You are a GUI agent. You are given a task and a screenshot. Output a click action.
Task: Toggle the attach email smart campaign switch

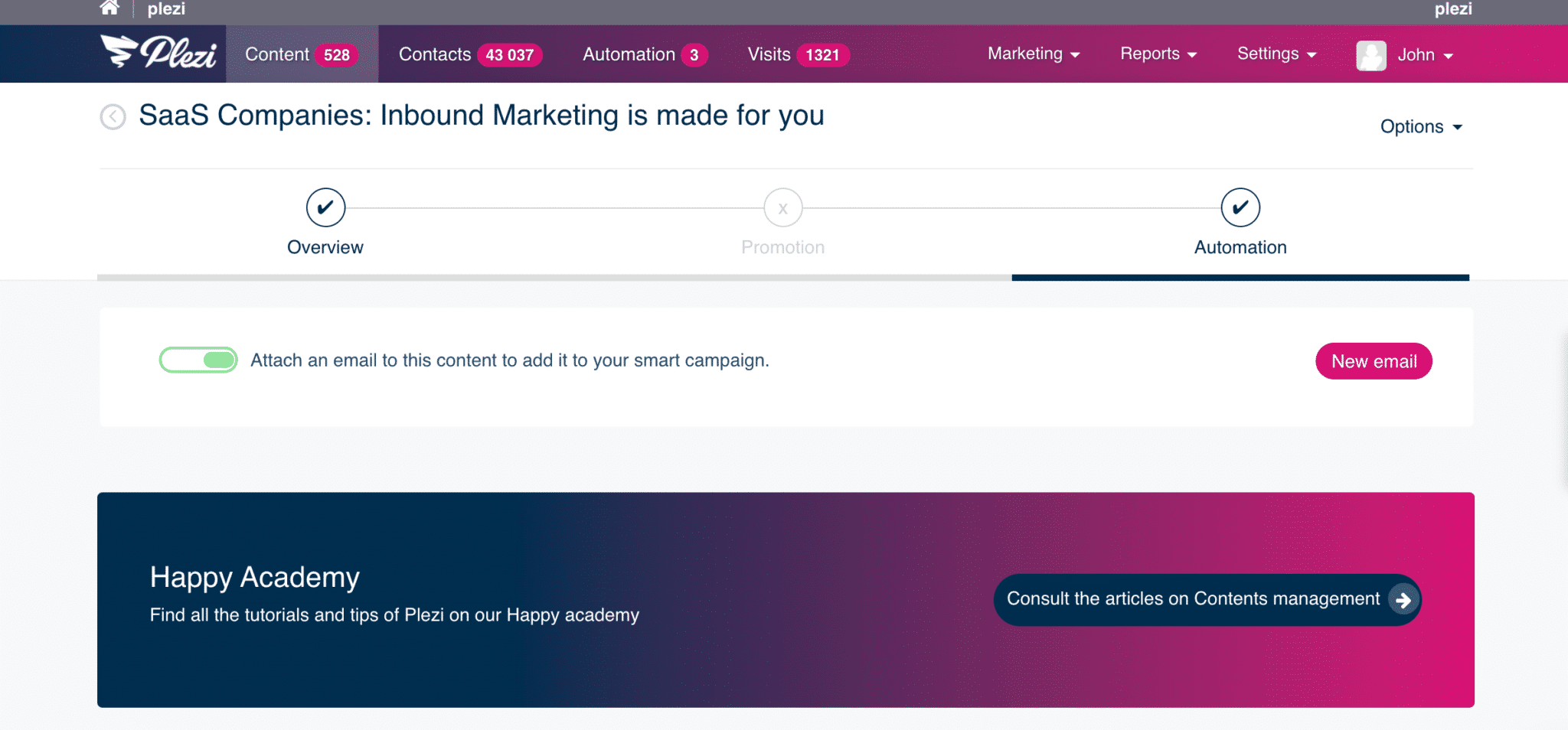point(198,360)
